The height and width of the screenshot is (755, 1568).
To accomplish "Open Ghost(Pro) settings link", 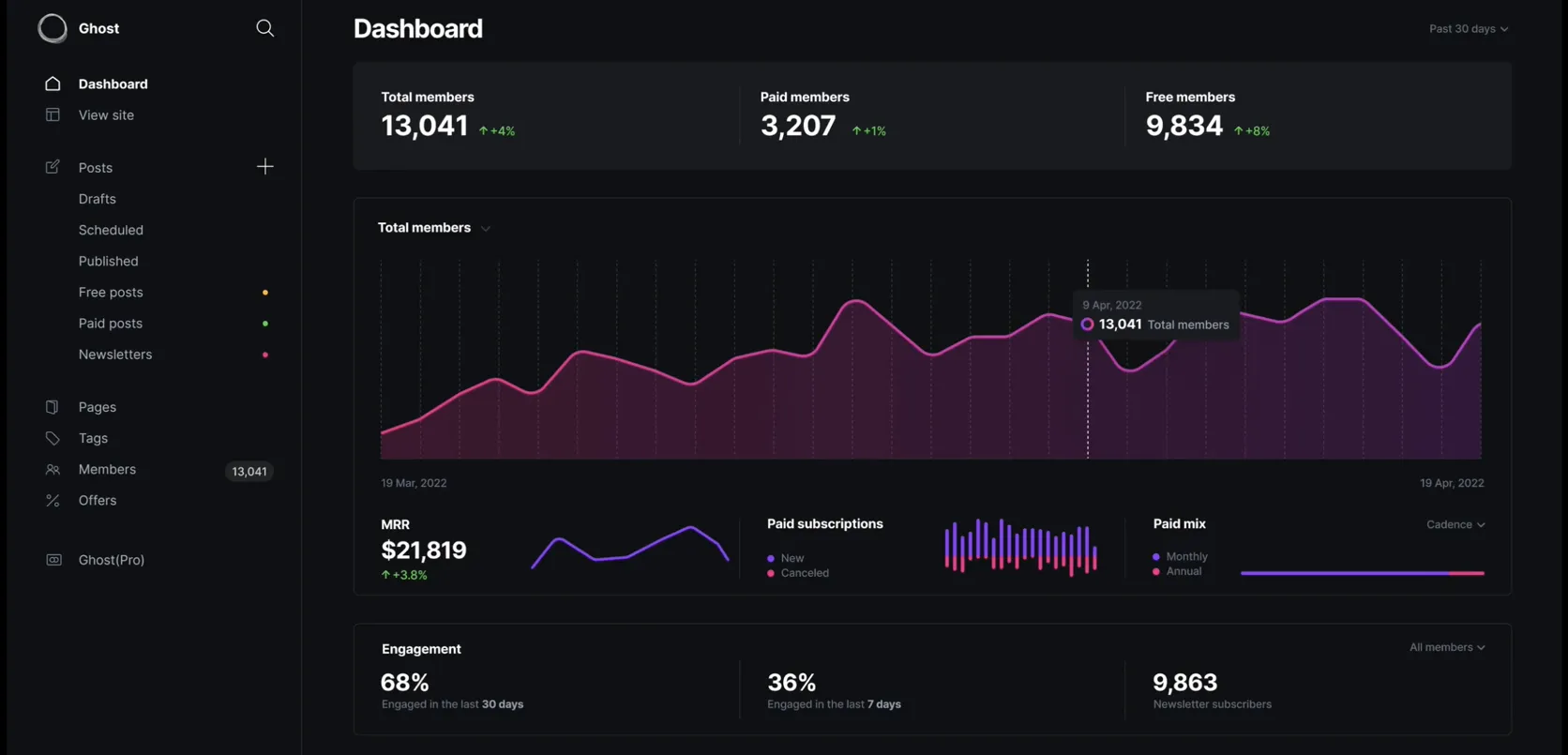I will (111, 560).
